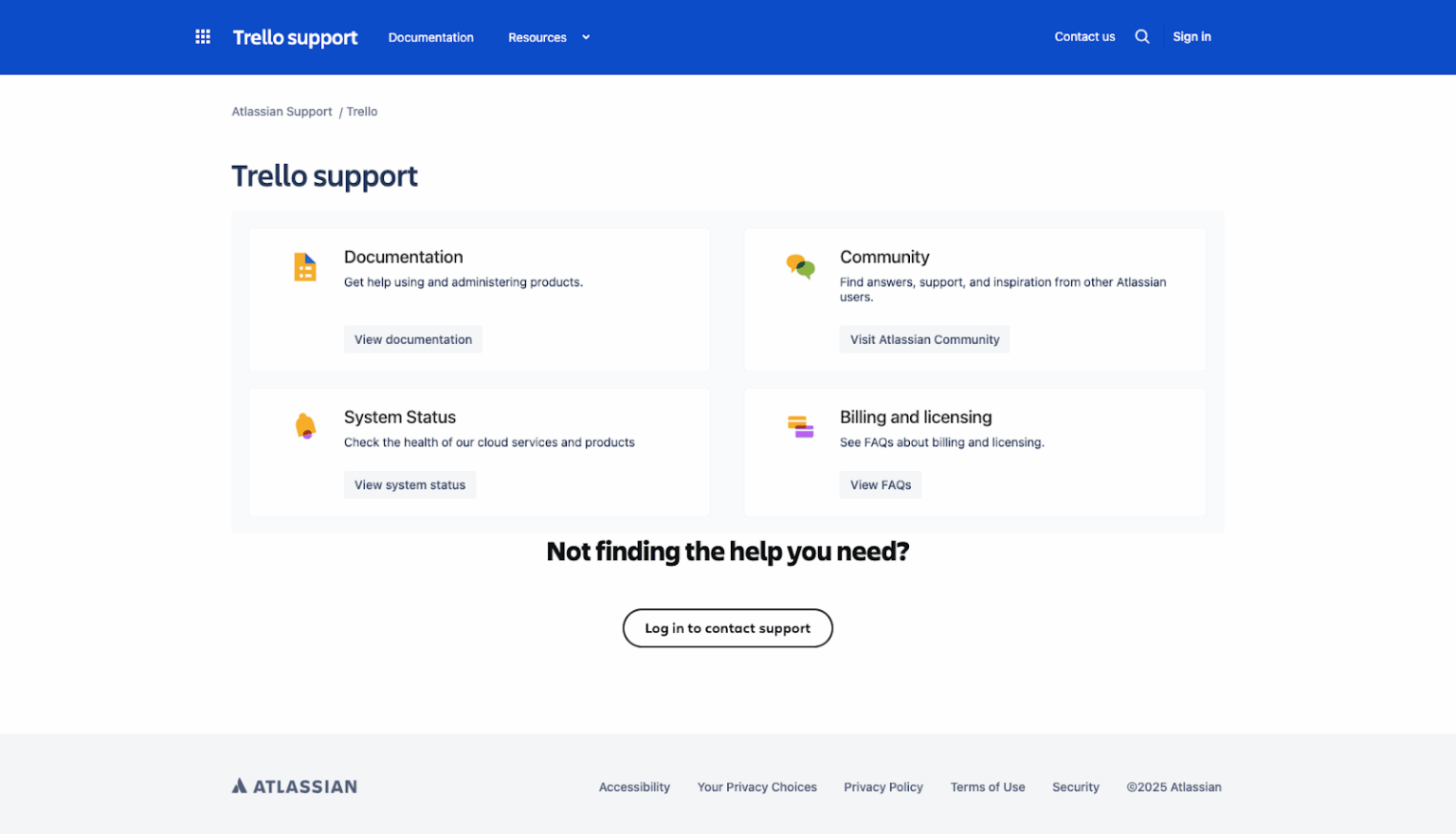Click the View system status button
1456x834 pixels.
[409, 484]
